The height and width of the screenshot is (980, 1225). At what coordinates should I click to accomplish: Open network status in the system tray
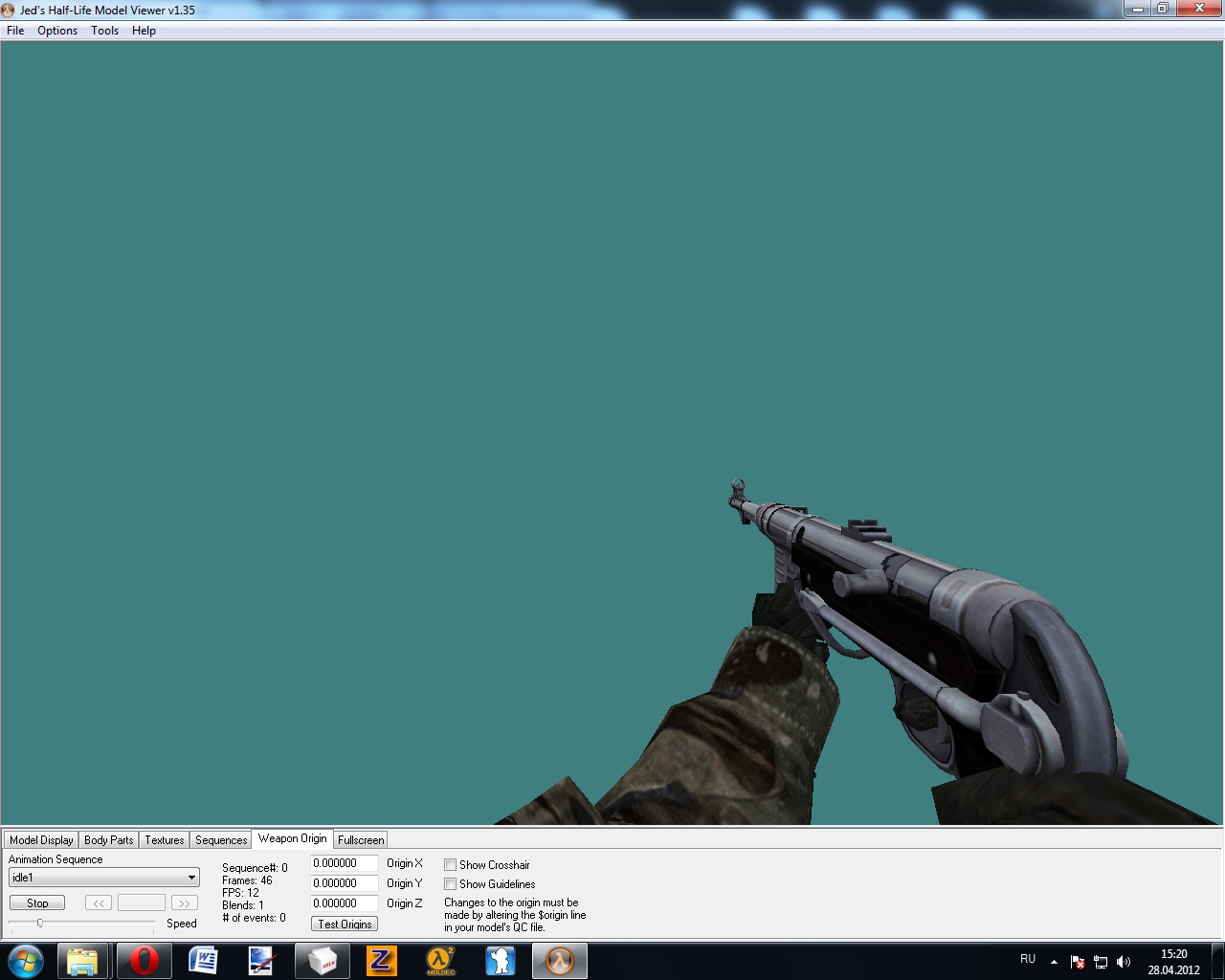(x=1101, y=962)
